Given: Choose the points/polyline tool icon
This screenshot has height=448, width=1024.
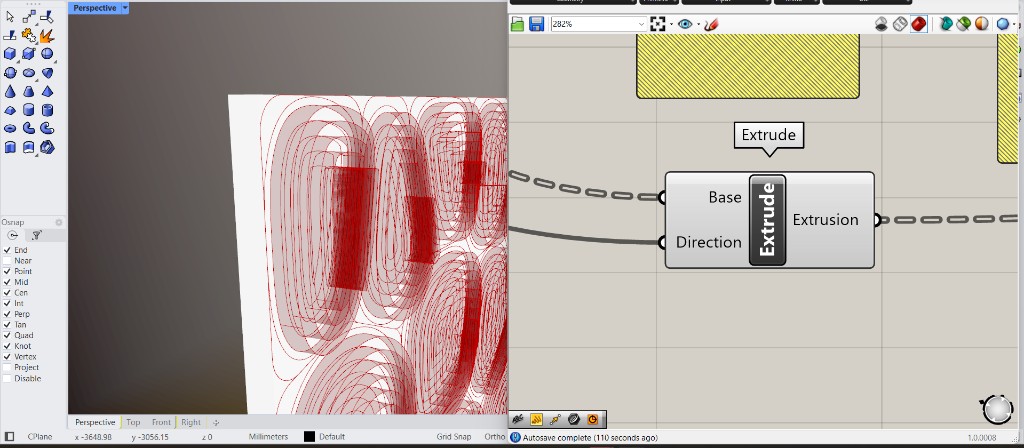Looking at the screenshot, I should (x=28, y=17).
